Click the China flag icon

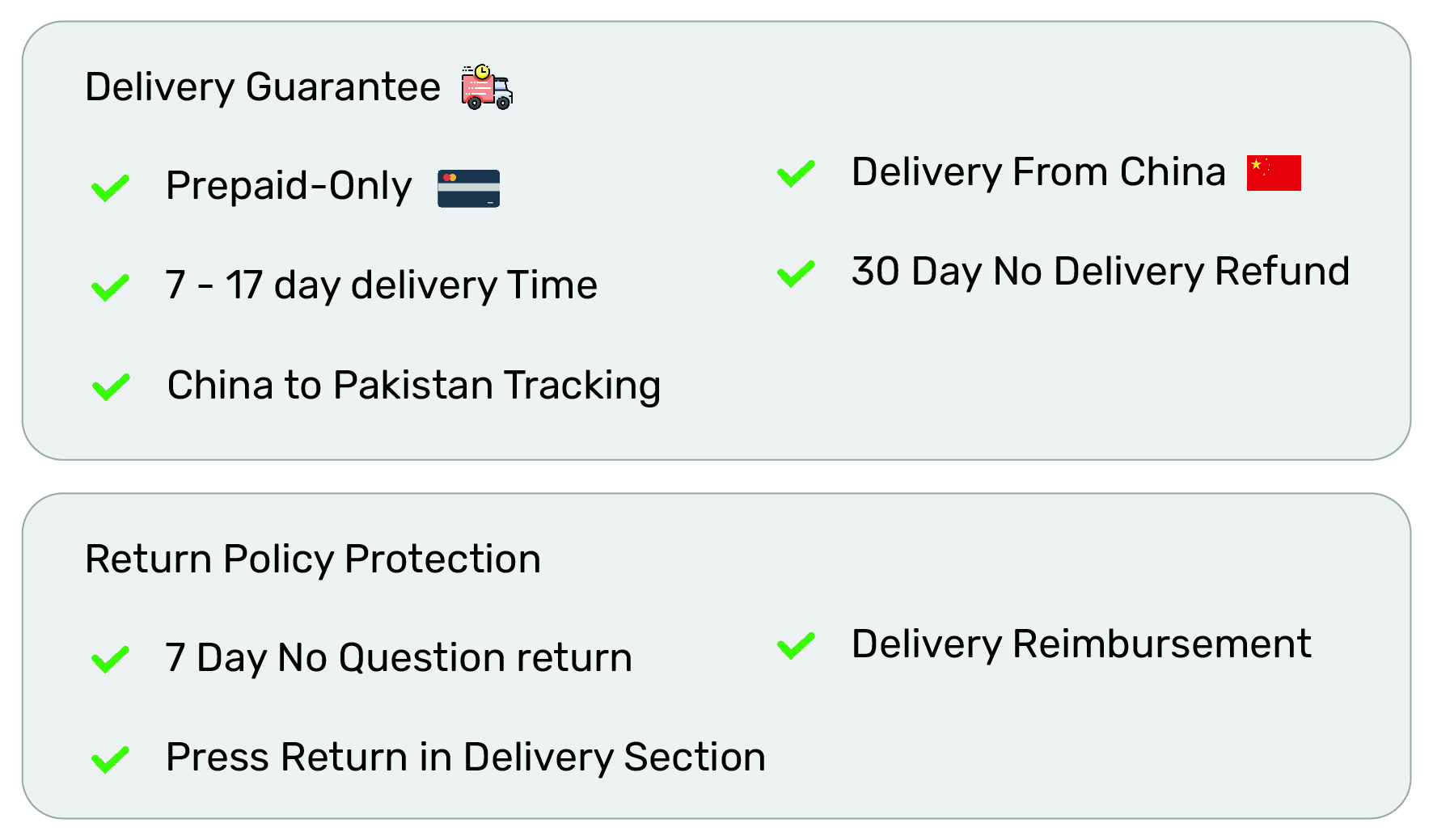[x=1274, y=173]
